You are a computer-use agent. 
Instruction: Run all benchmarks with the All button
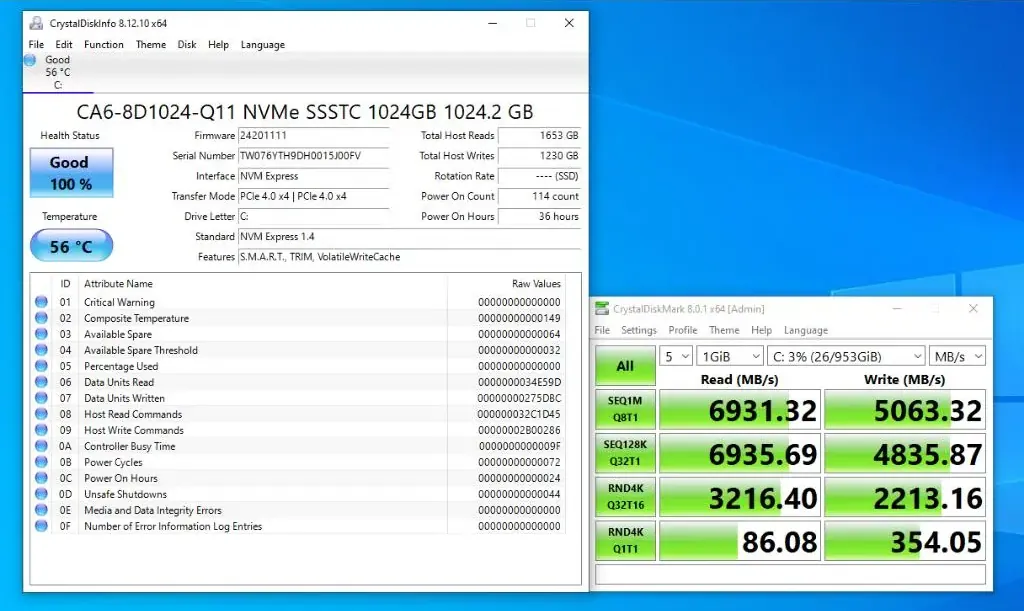point(625,366)
